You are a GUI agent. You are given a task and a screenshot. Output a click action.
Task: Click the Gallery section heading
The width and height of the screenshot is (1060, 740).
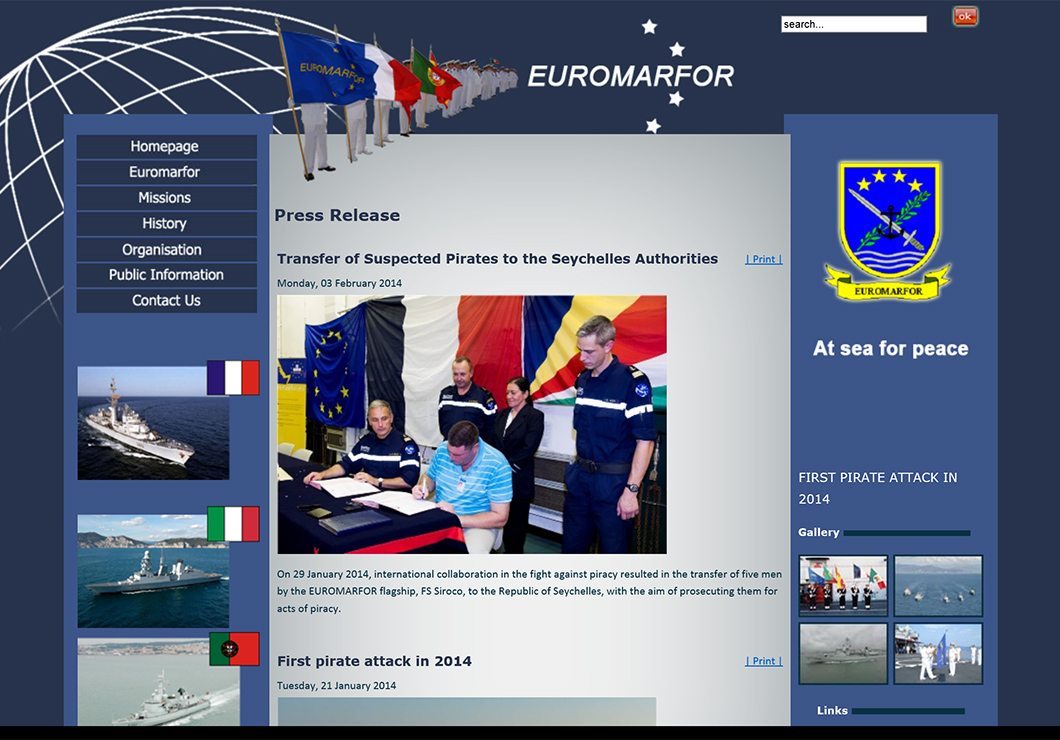pyautogui.click(x=819, y=533)
